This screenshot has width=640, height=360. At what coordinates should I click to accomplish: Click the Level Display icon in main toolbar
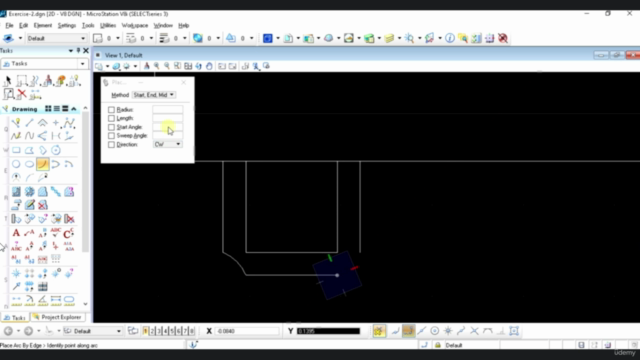(x=389, y=38)
